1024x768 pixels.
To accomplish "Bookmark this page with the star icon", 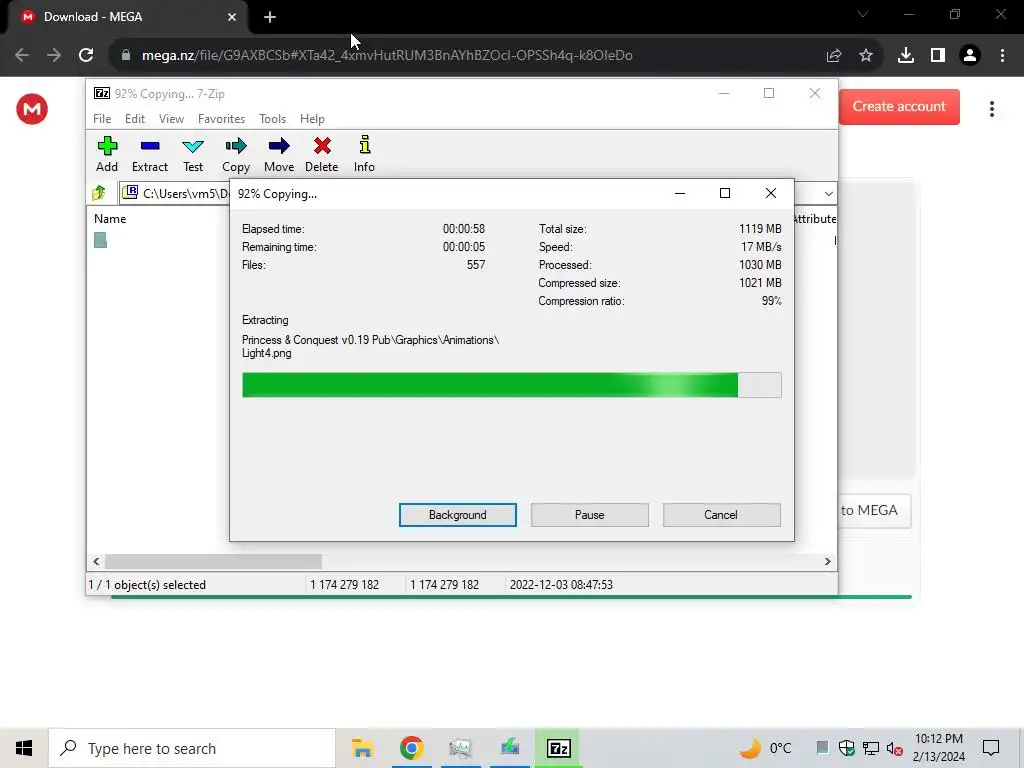I will tap(866, 55).
